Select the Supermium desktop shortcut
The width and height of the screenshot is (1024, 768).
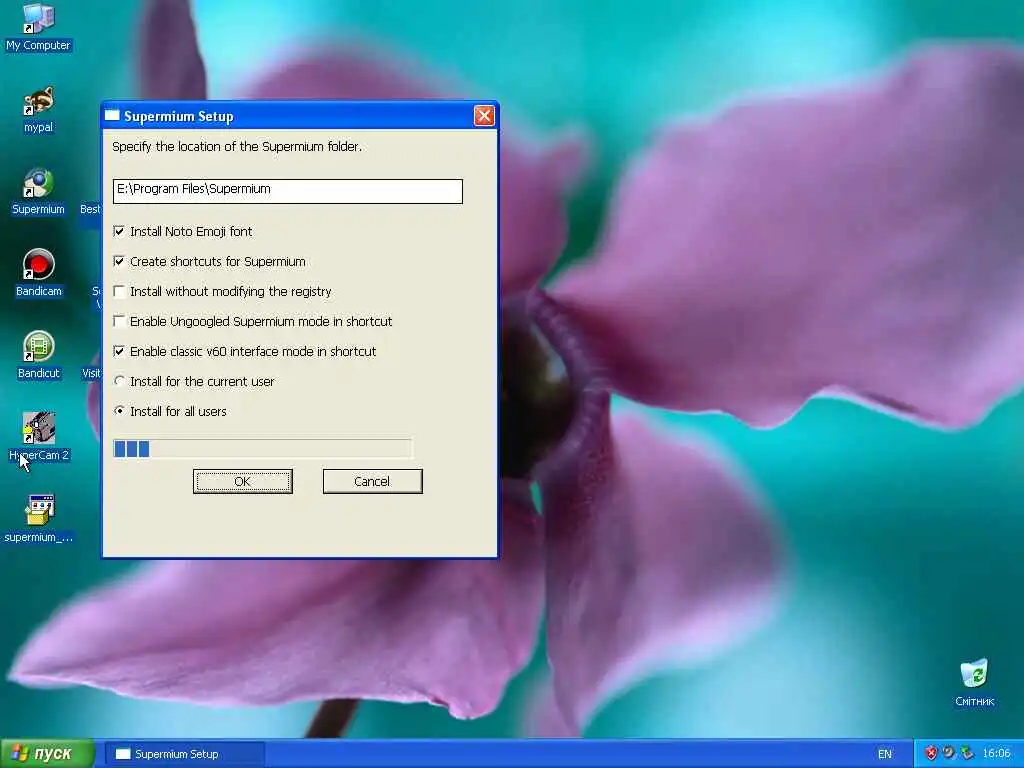tap(39, 192)
